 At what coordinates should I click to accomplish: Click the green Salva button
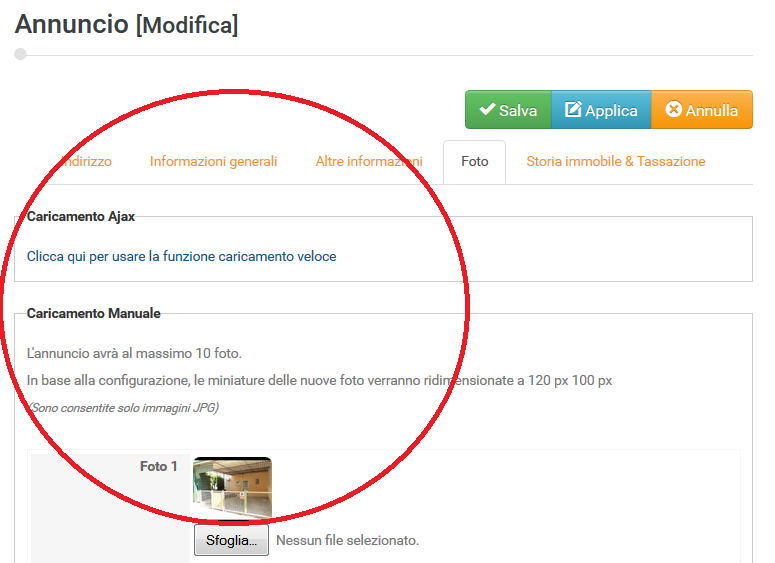[508, 110]
